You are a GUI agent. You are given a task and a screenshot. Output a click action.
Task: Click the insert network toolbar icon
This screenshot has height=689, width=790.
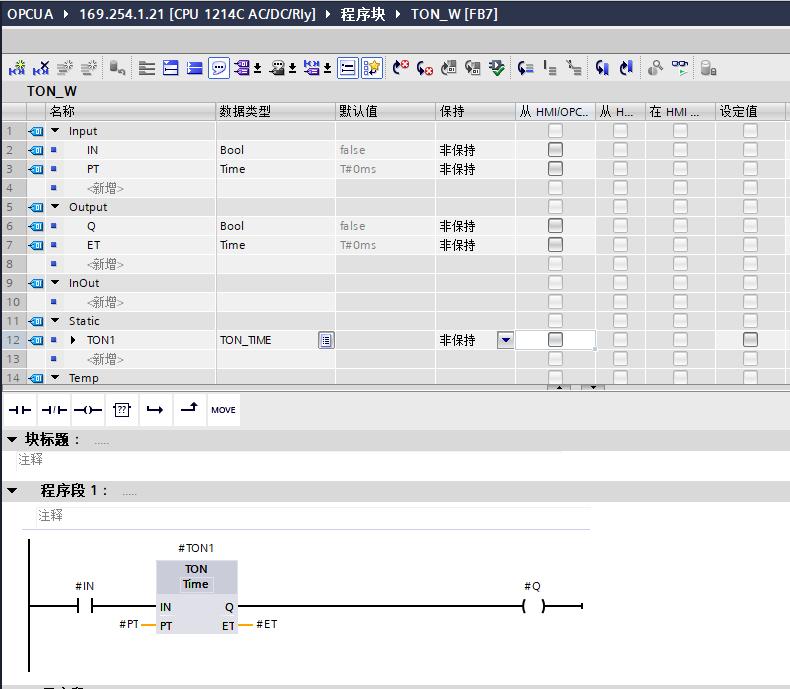tap(17, 67)
